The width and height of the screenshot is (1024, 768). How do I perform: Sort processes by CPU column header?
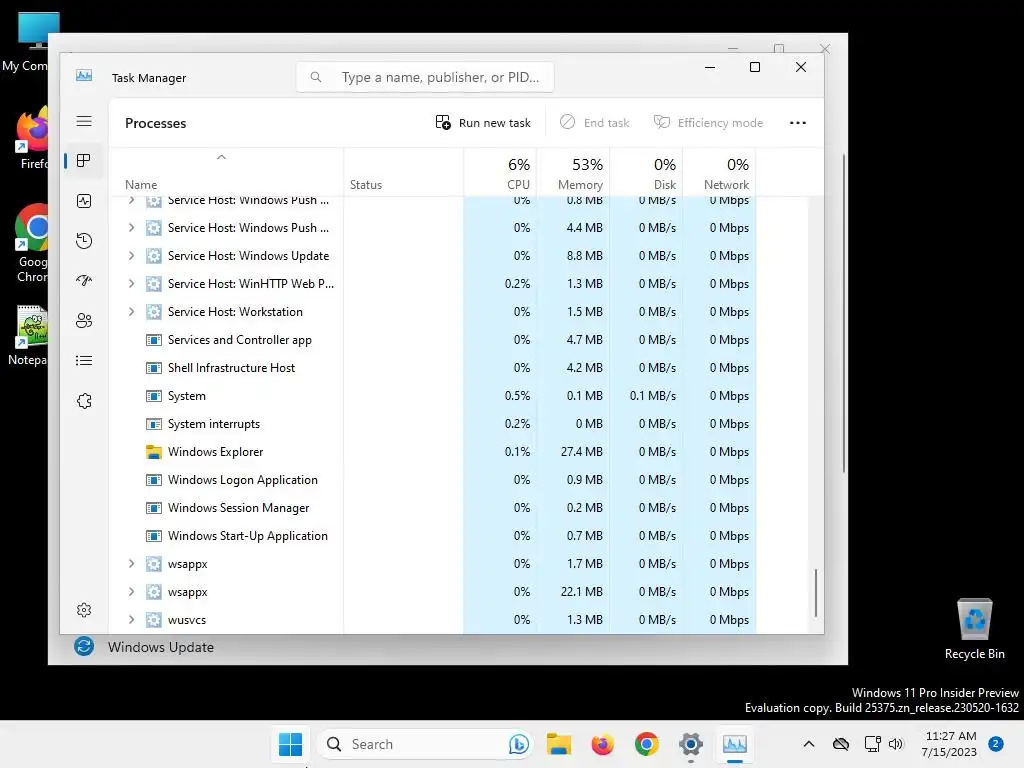coord(500,173)
